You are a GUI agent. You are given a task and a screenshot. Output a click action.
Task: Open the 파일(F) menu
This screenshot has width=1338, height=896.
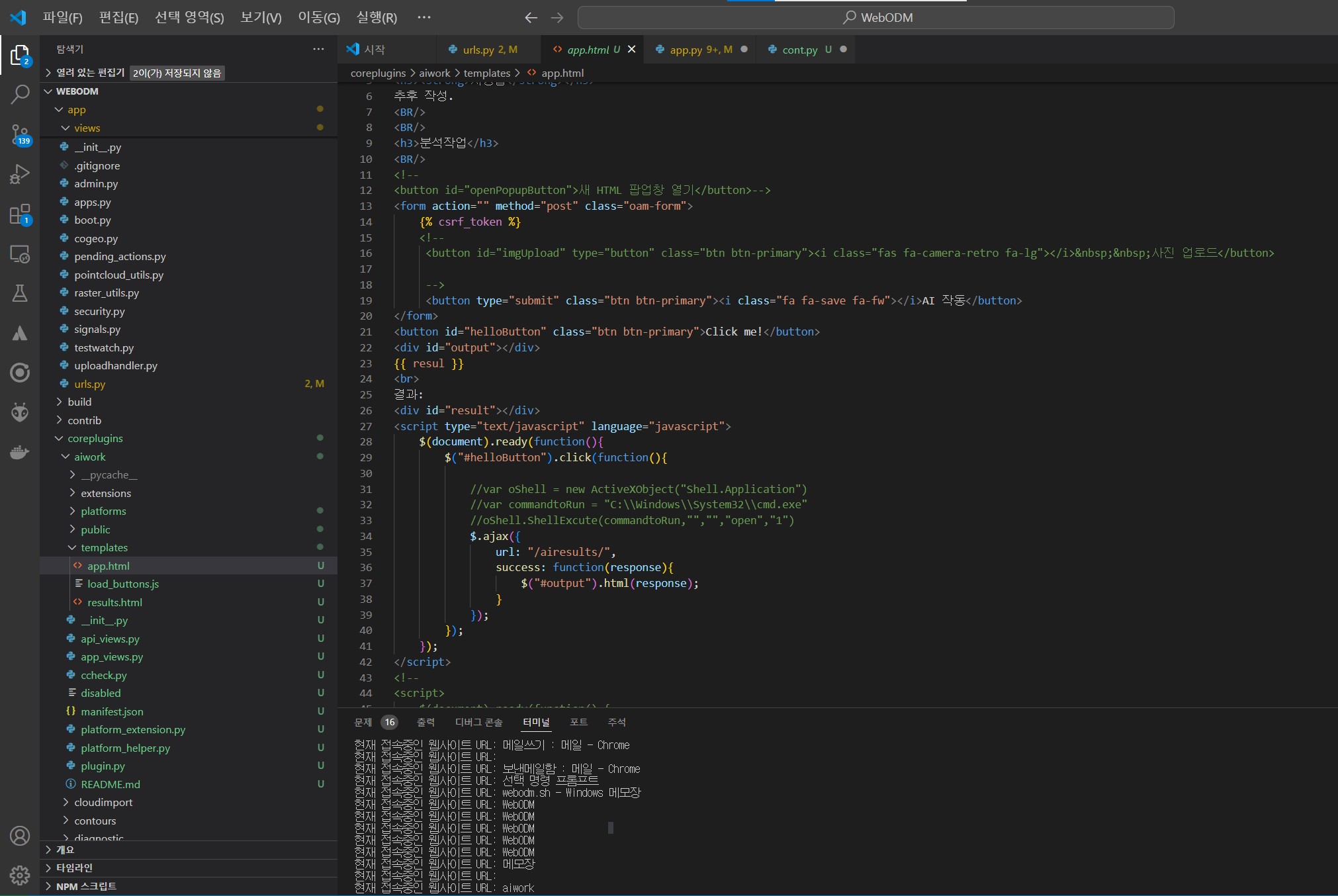(x=63, y=17)
